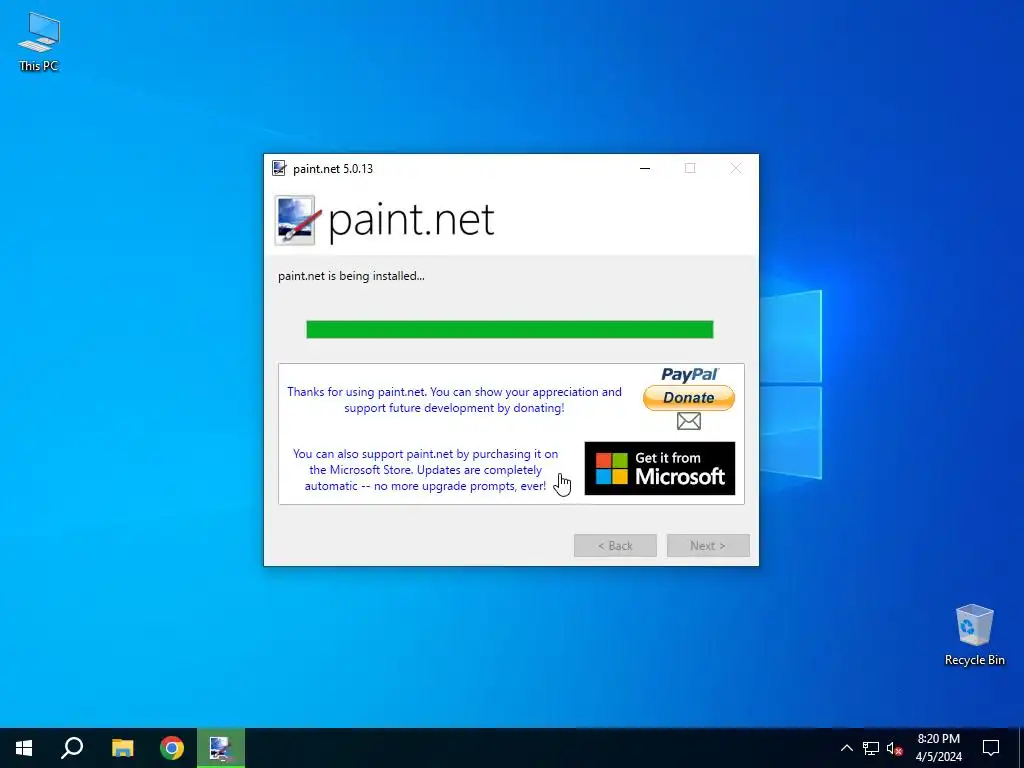
Task: Select the This PC desktop icon
Action: coord(39,42)
